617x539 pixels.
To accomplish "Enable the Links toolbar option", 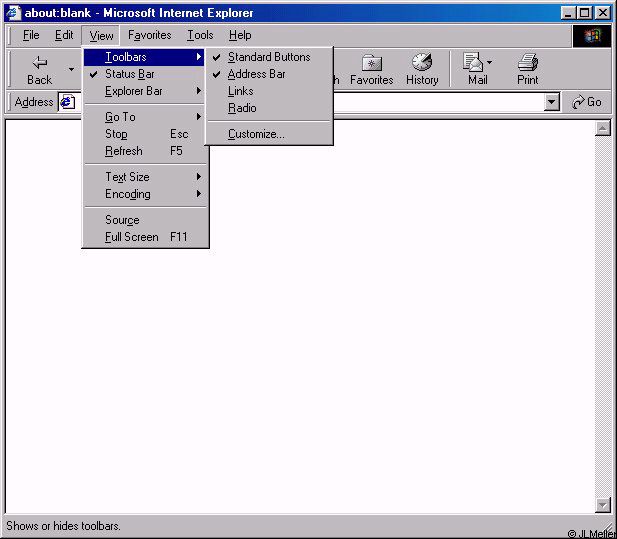I will (269, 91).
